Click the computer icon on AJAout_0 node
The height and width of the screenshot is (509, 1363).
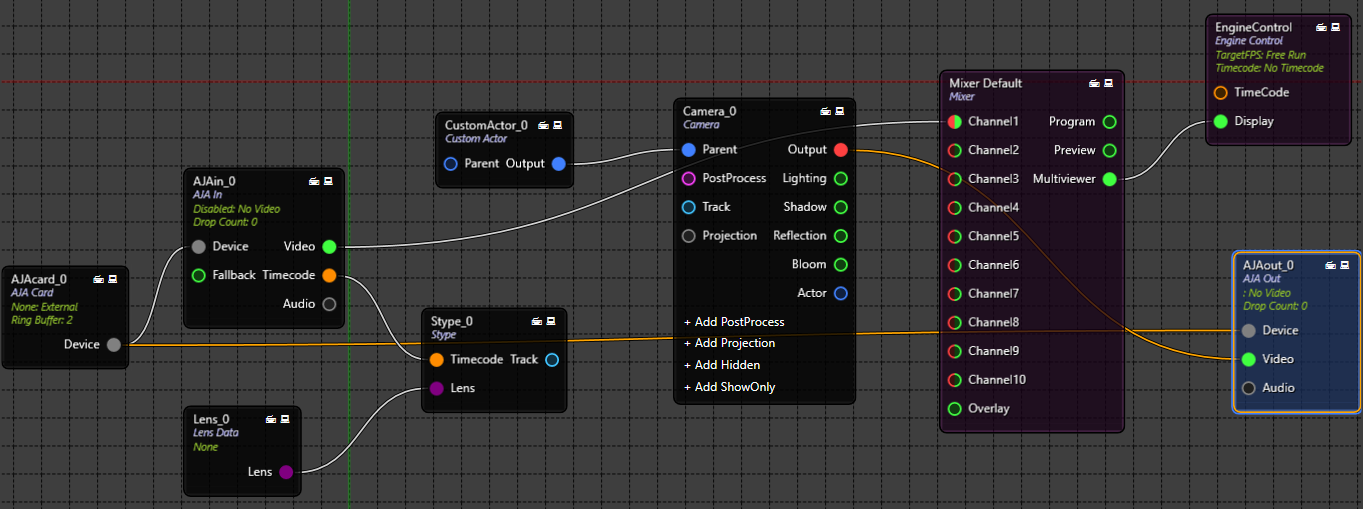coord(1343,265)
